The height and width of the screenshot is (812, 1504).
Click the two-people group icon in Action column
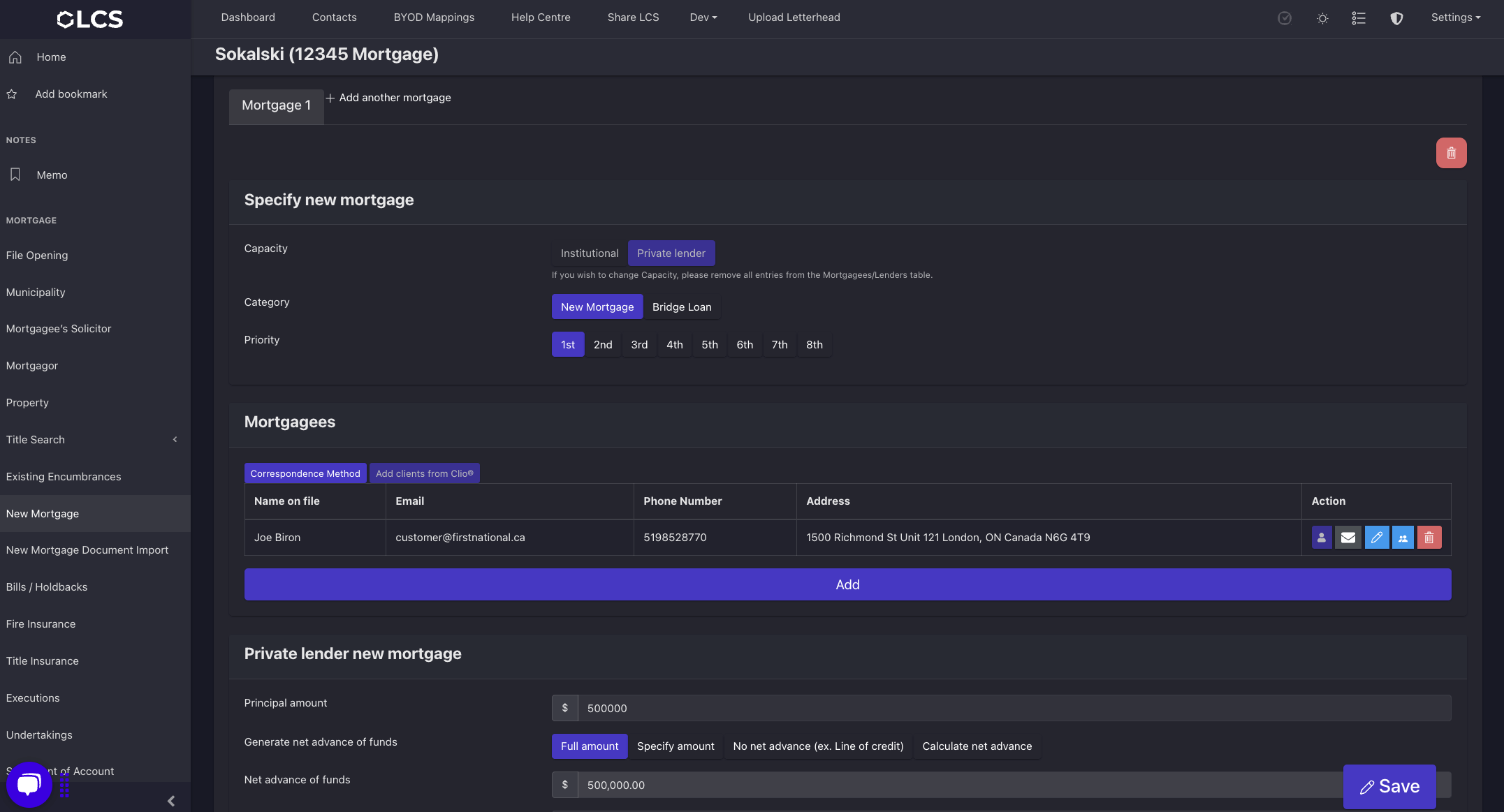pos(1403,538)
